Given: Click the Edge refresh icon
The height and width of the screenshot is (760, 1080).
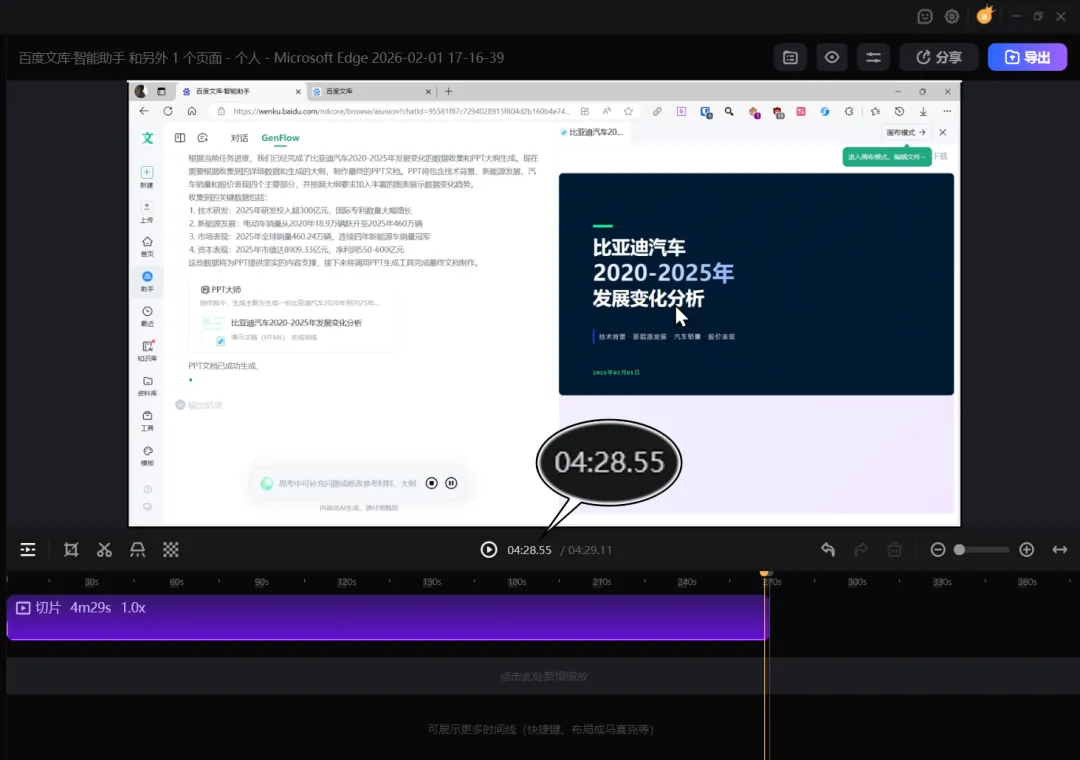Looking at the screenshot, I should [x=167, y=111].
